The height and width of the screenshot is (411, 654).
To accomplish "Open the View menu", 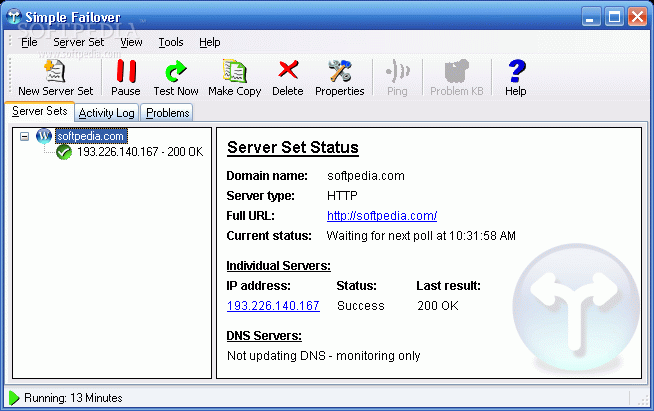I will (131, 42).
